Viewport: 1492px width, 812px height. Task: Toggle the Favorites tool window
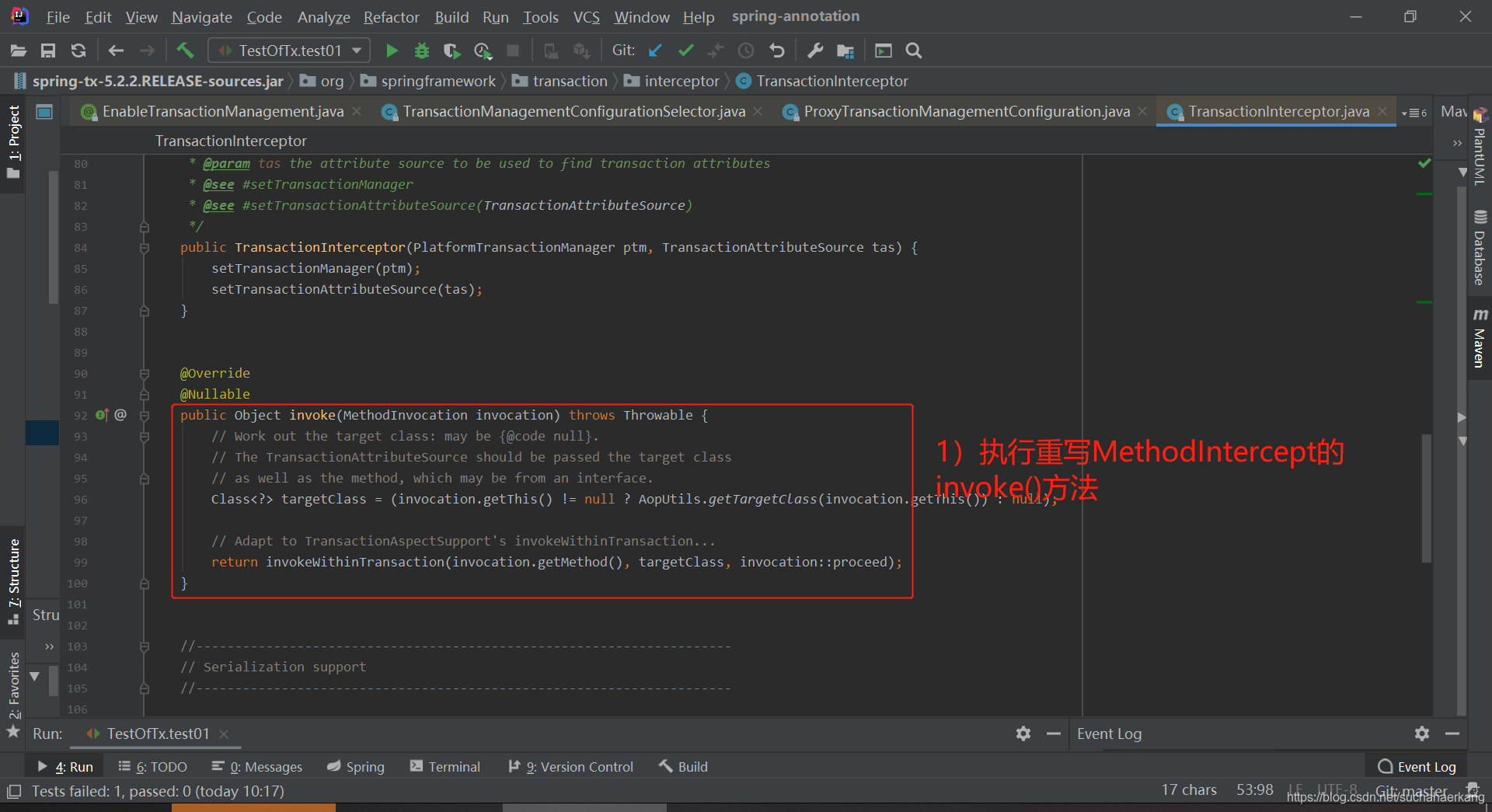[13, 693]
